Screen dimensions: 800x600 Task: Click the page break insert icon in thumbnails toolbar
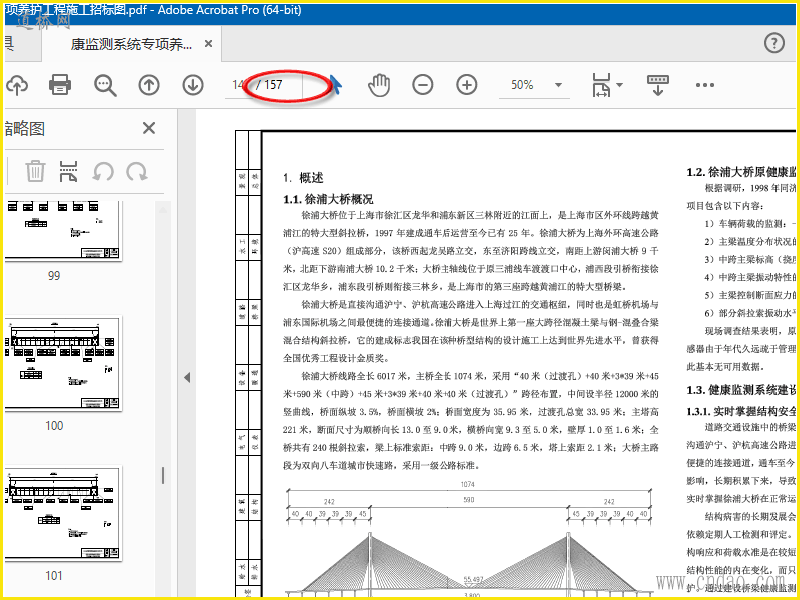click(68, 171)
